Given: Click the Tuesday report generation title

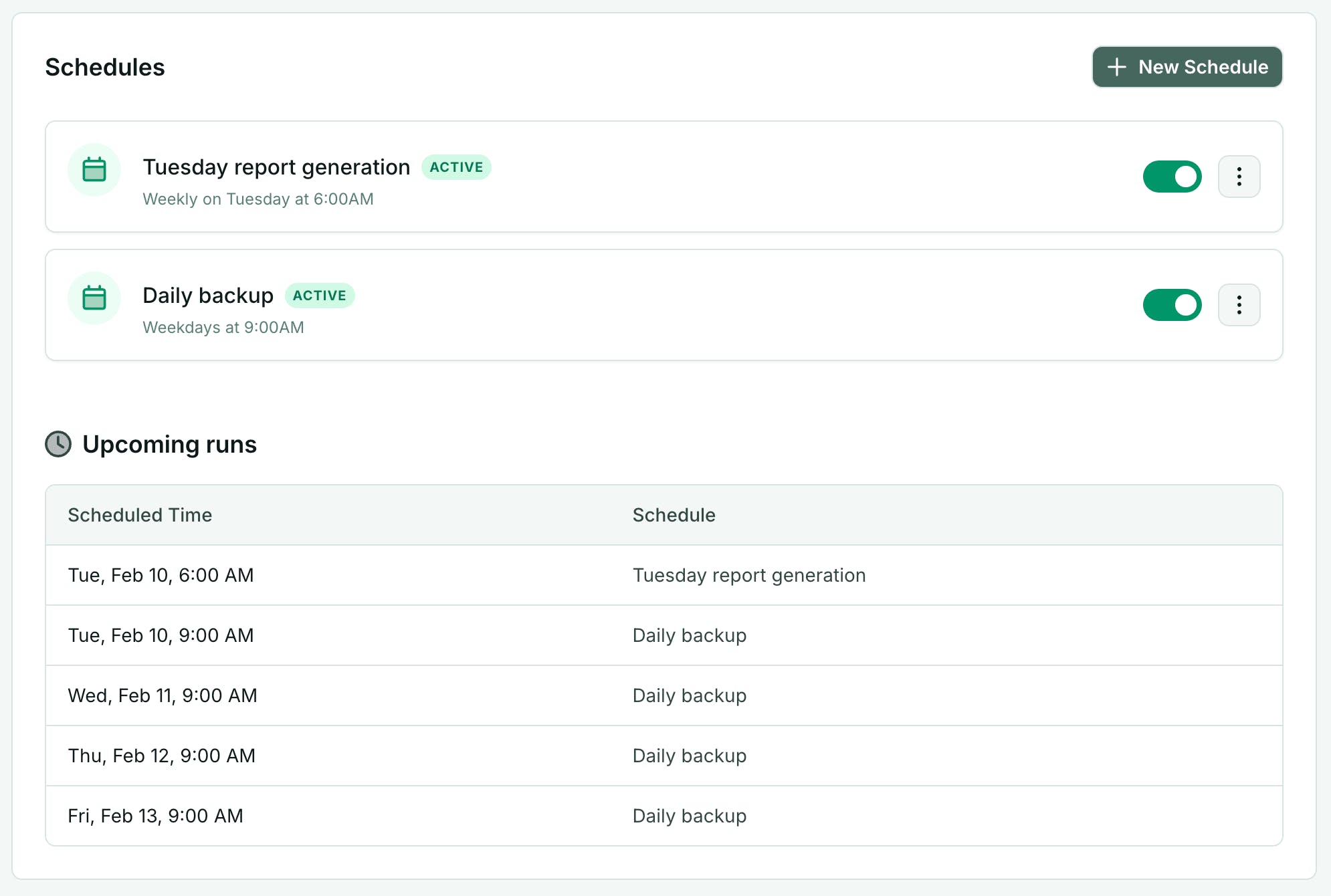Looking at the screenshot, I should pyautogui.click(x=276, y=167).
